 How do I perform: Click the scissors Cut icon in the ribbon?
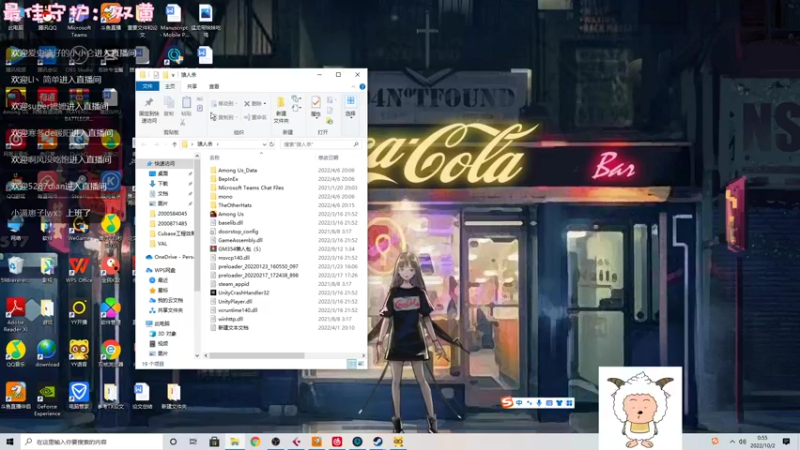(183, 122)
